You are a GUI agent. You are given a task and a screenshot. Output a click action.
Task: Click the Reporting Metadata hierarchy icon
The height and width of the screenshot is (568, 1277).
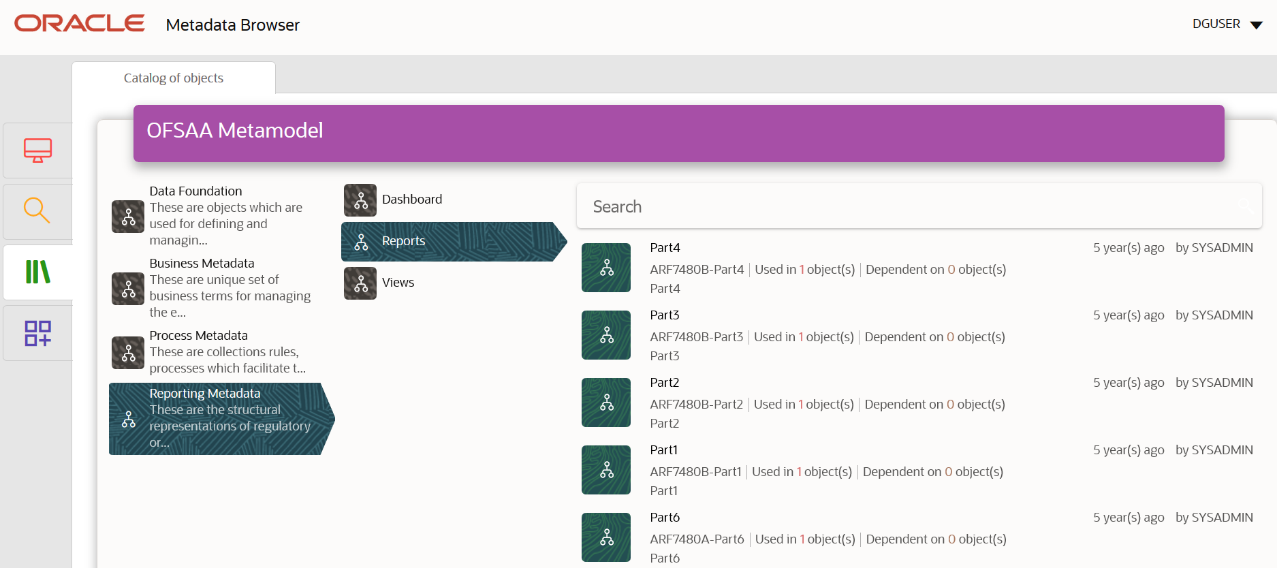coord(128,419)
